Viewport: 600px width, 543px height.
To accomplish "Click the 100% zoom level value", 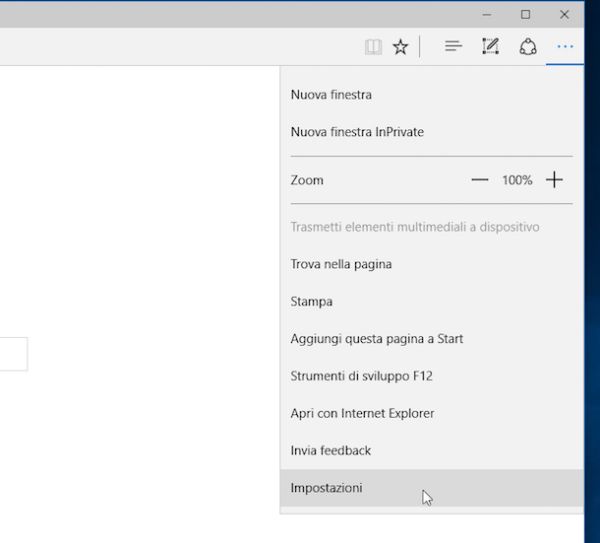I will coord(517,180).
